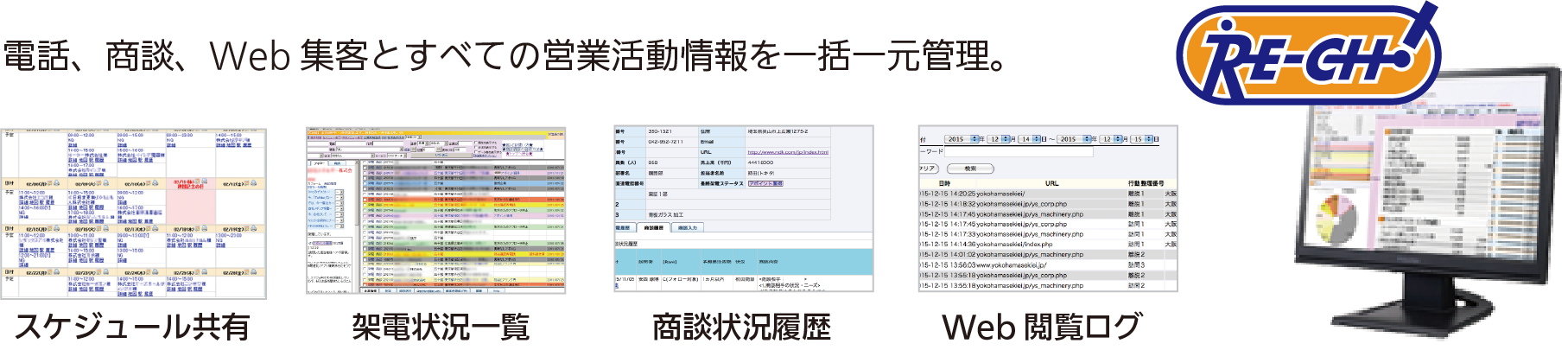Click the 架電状況一覧 caption

[x=441, y=327]
